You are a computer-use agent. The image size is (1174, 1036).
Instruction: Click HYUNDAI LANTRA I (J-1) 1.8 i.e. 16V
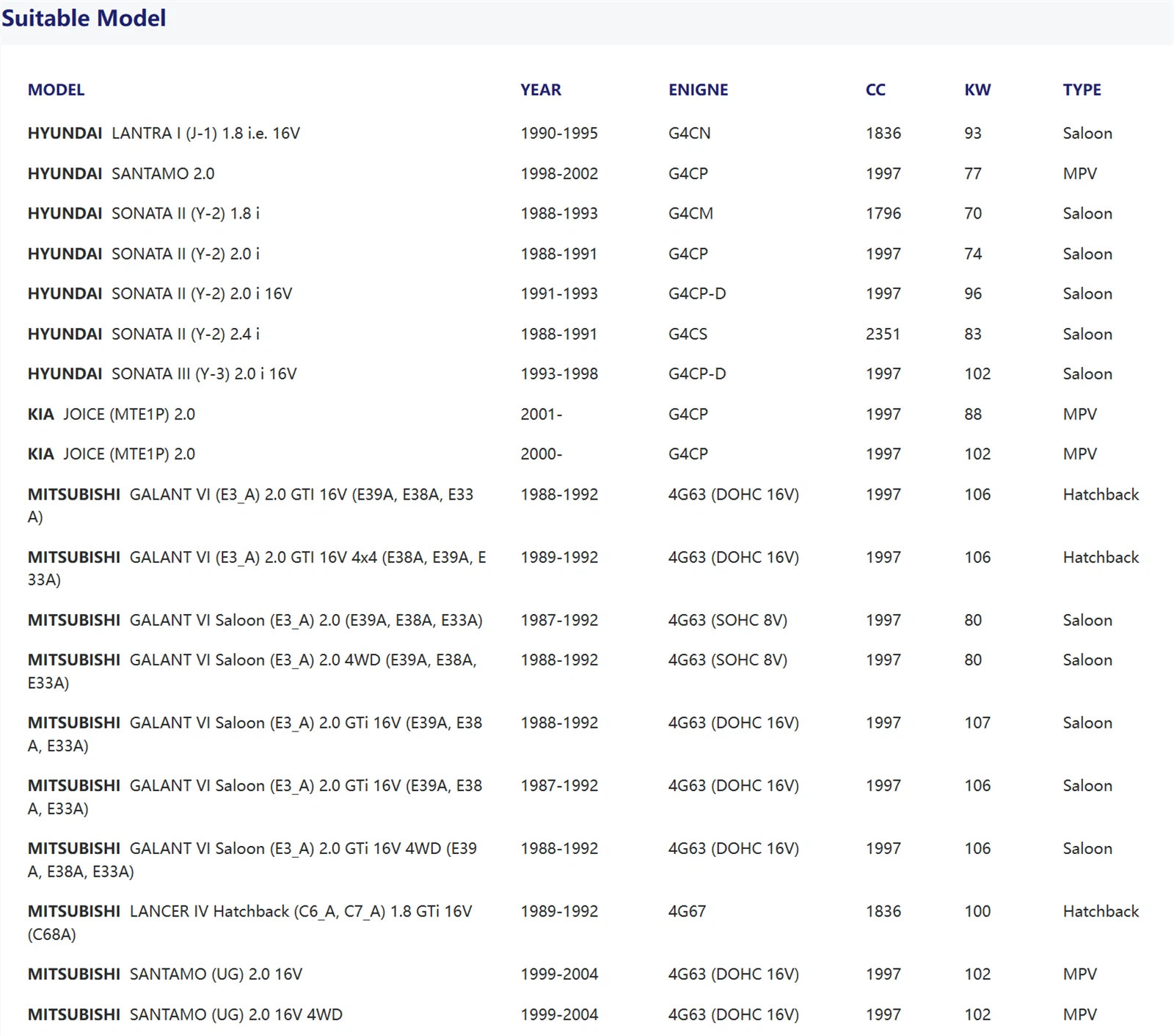click(x=164, y=133)
